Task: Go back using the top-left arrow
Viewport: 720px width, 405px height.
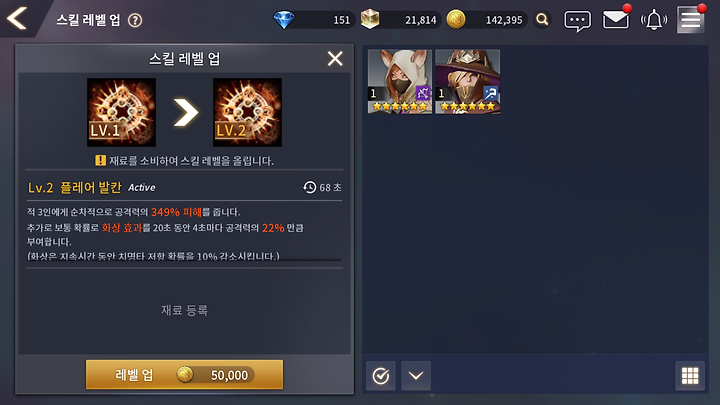Action: (17, 19)
